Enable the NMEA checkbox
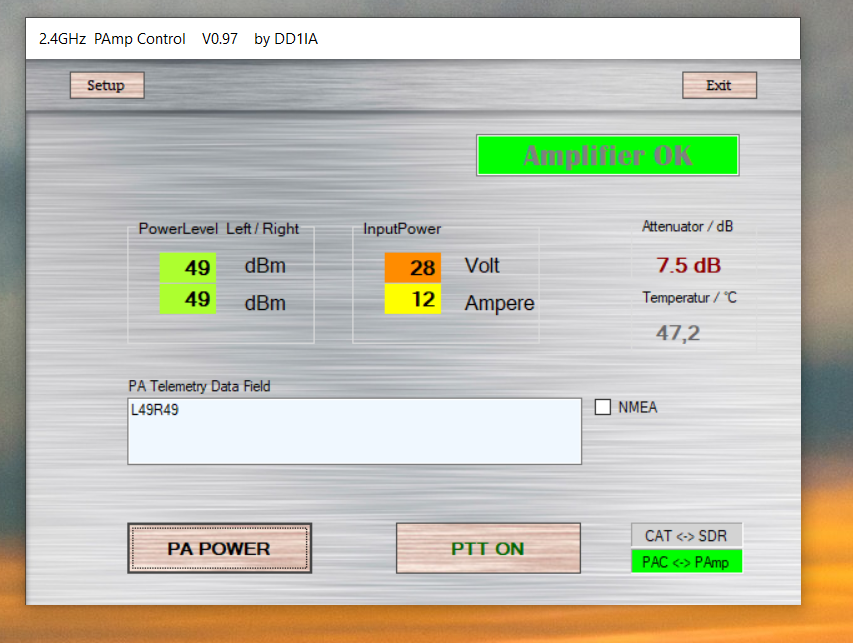 [603, 407]
